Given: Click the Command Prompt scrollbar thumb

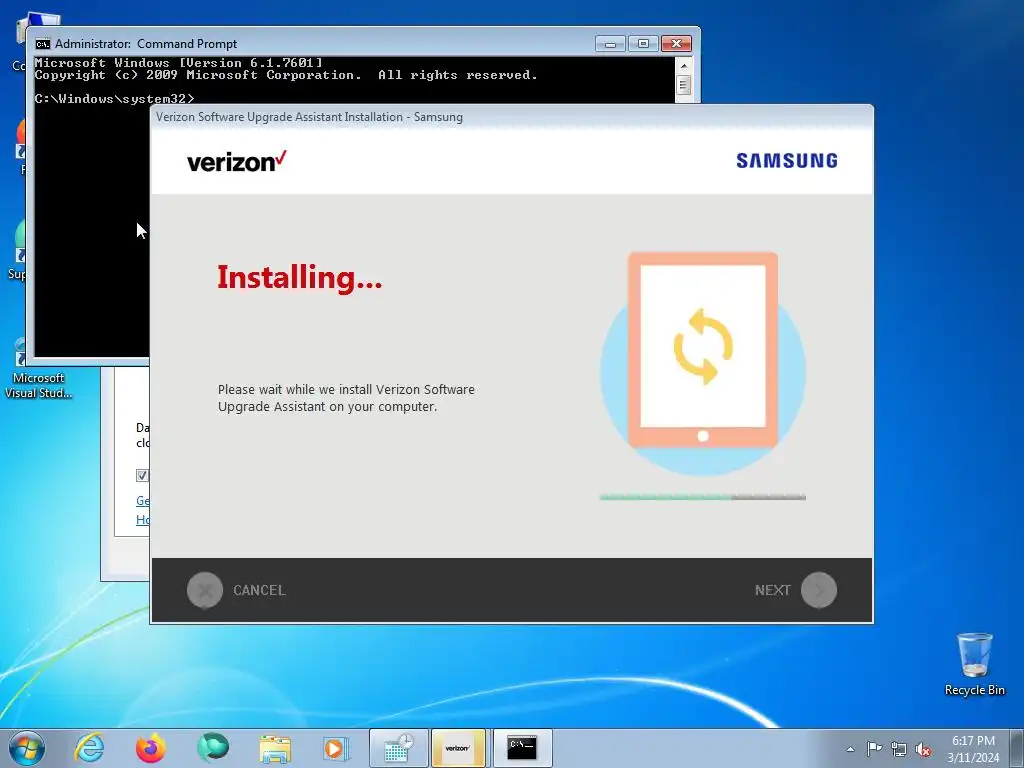Looking at the screenshot, I should 683,85.
